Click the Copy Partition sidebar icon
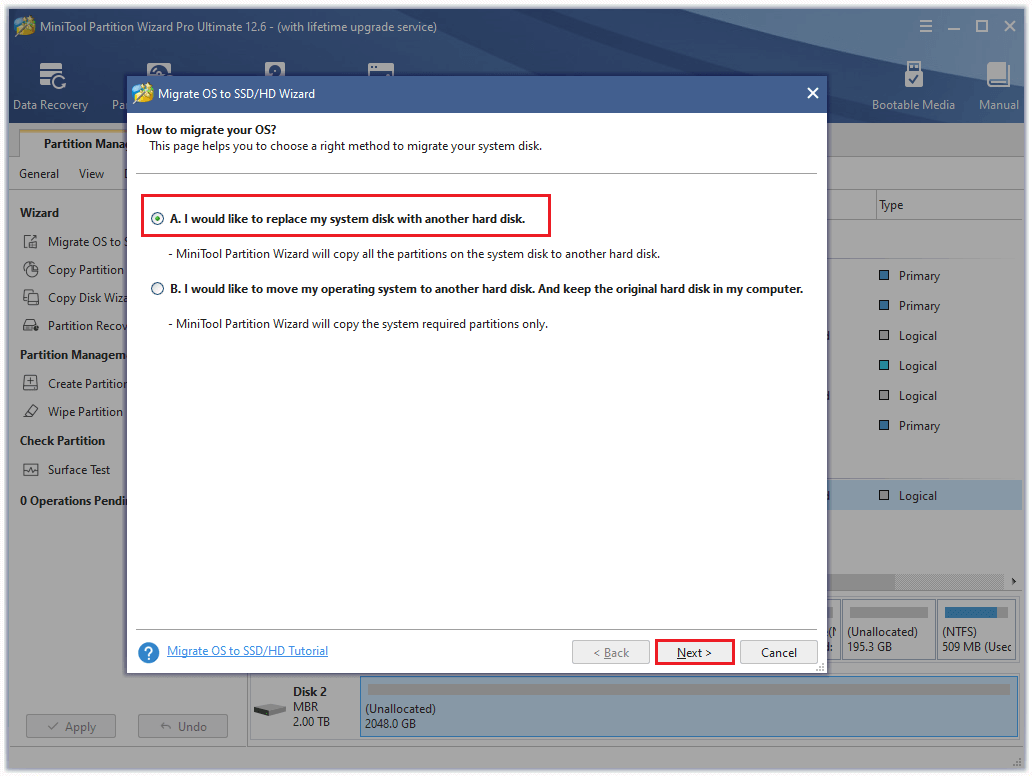This screenshot has height=776, width=1032. point(31,269)
